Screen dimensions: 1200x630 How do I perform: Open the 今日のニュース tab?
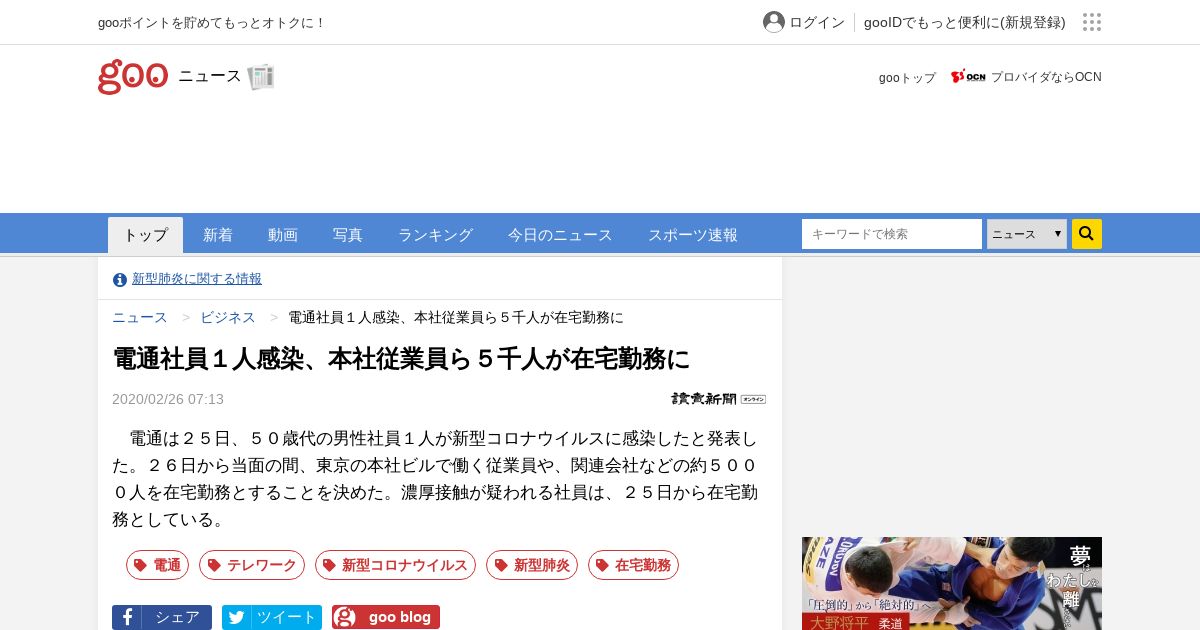[560, 235]
